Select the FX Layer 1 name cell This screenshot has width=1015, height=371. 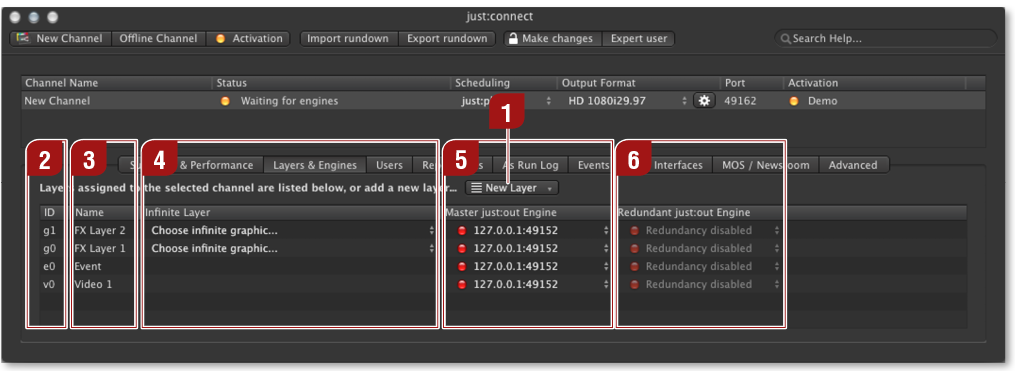100,249
